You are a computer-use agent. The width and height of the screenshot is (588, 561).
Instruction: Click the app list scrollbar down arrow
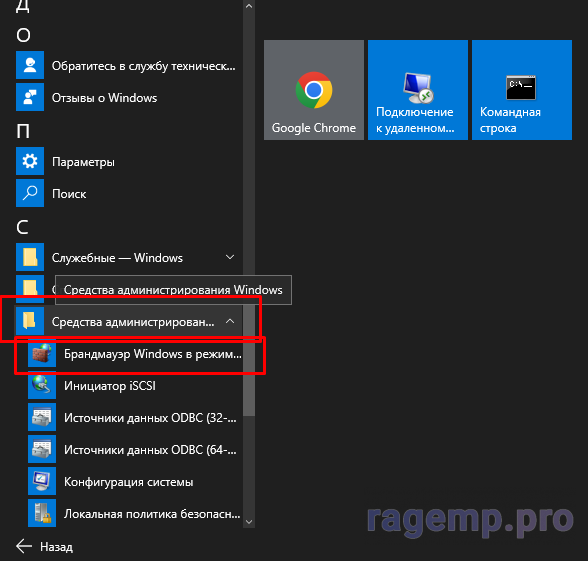coord(249,522)
